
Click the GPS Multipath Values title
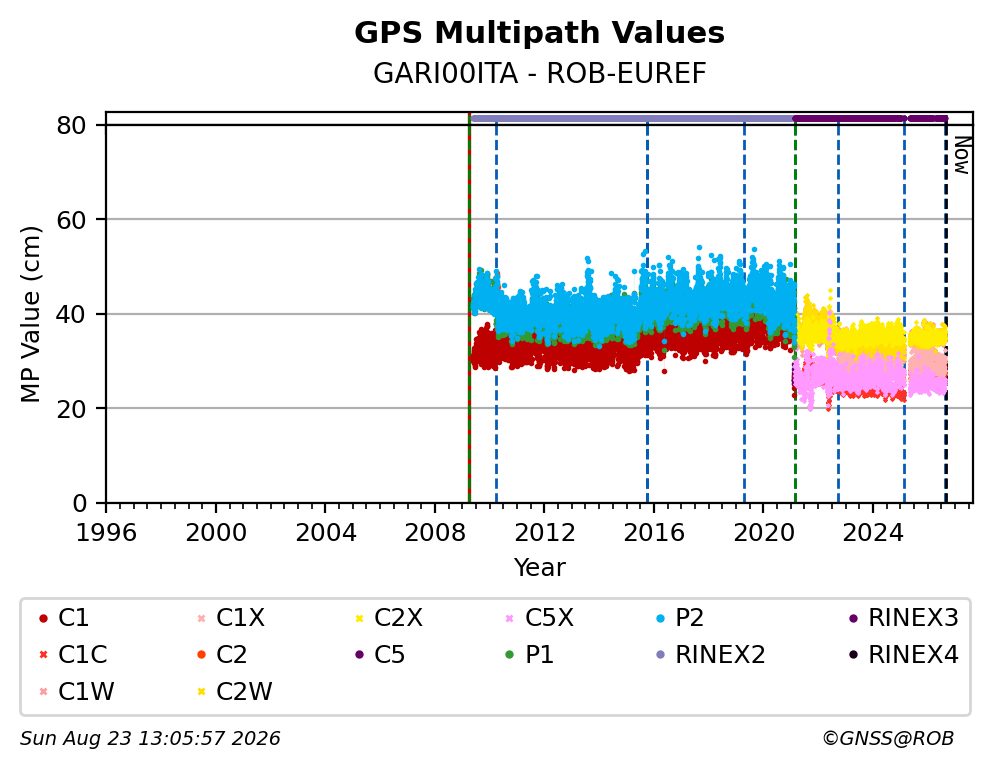(539, 33)
